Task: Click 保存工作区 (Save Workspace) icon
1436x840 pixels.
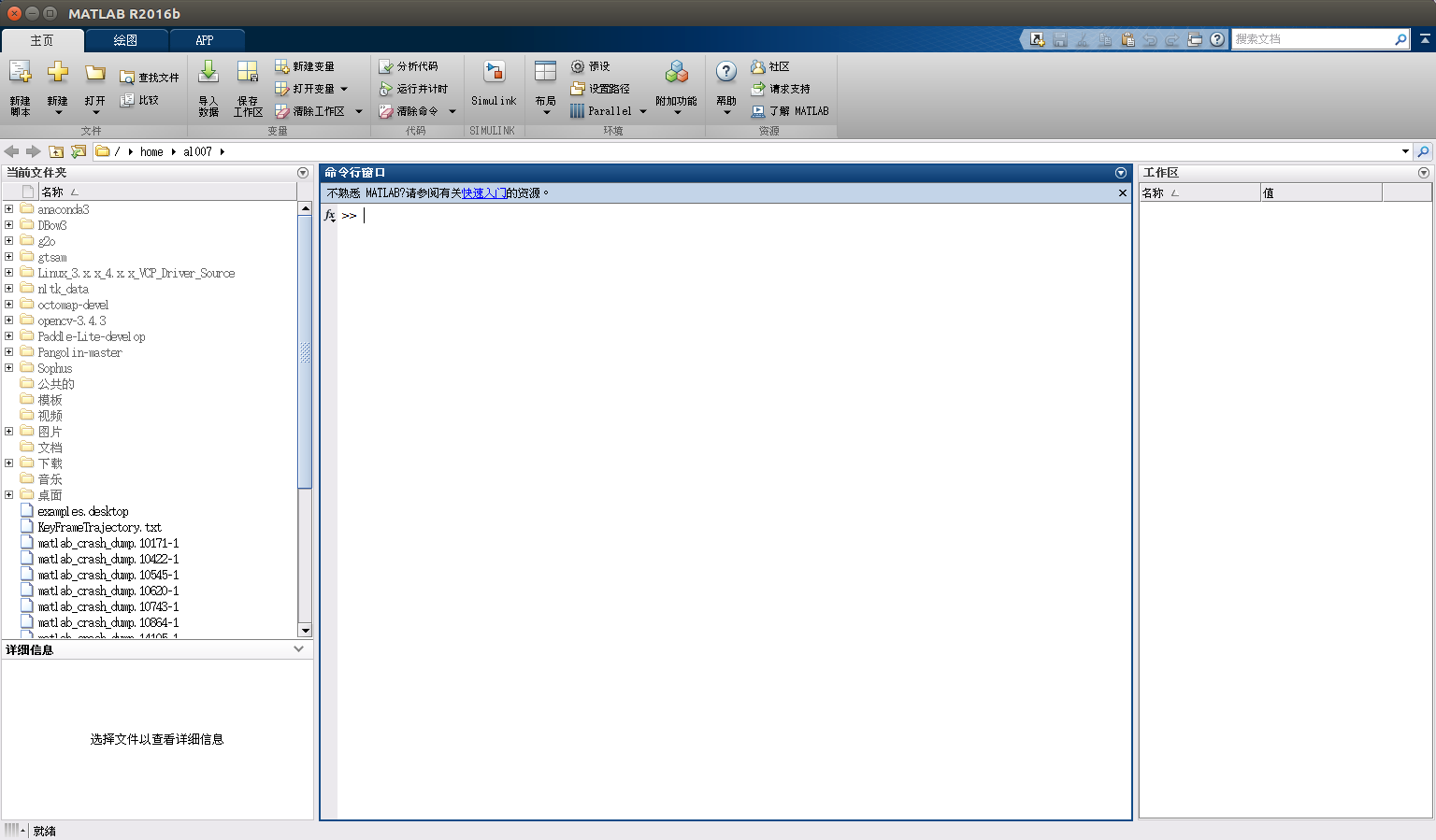Action: [248, 73]
